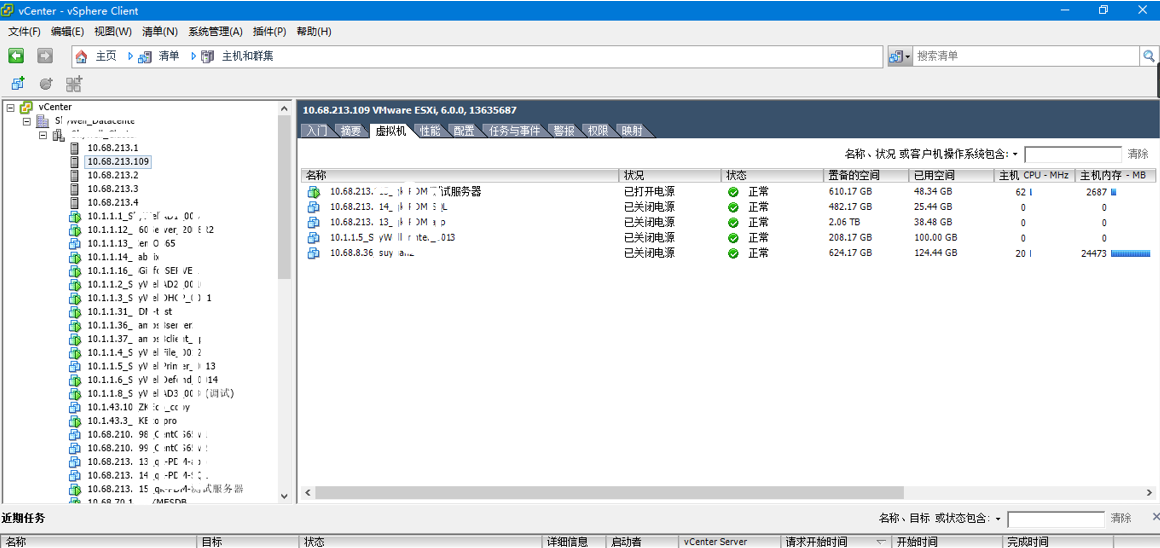1160x548 pixels.
Task: Go forward with the gray forward arrow
Action: [44, 55]
